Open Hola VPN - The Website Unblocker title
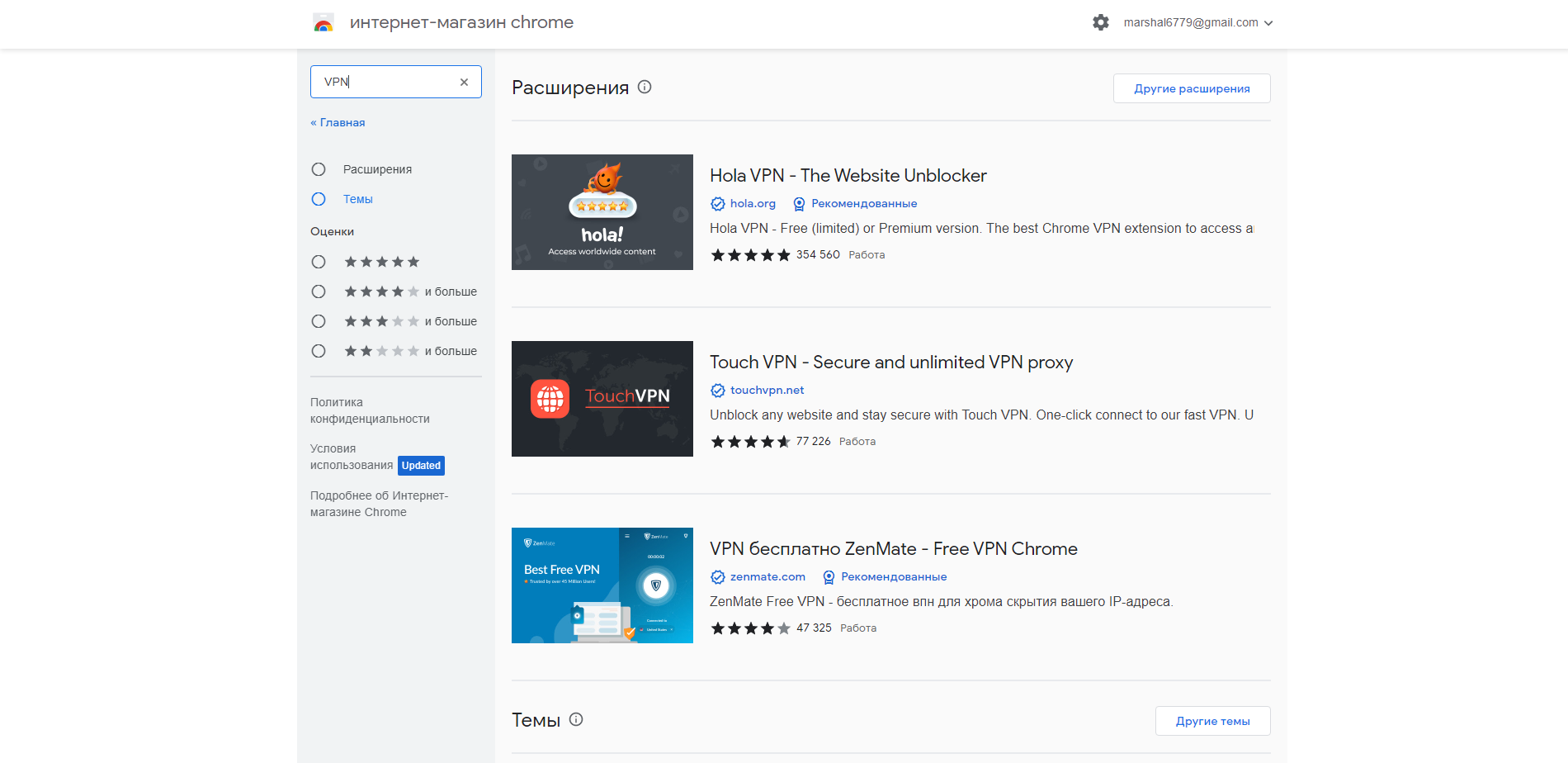This screenshot has height=763, width=1568. click(x=848, y=175)
